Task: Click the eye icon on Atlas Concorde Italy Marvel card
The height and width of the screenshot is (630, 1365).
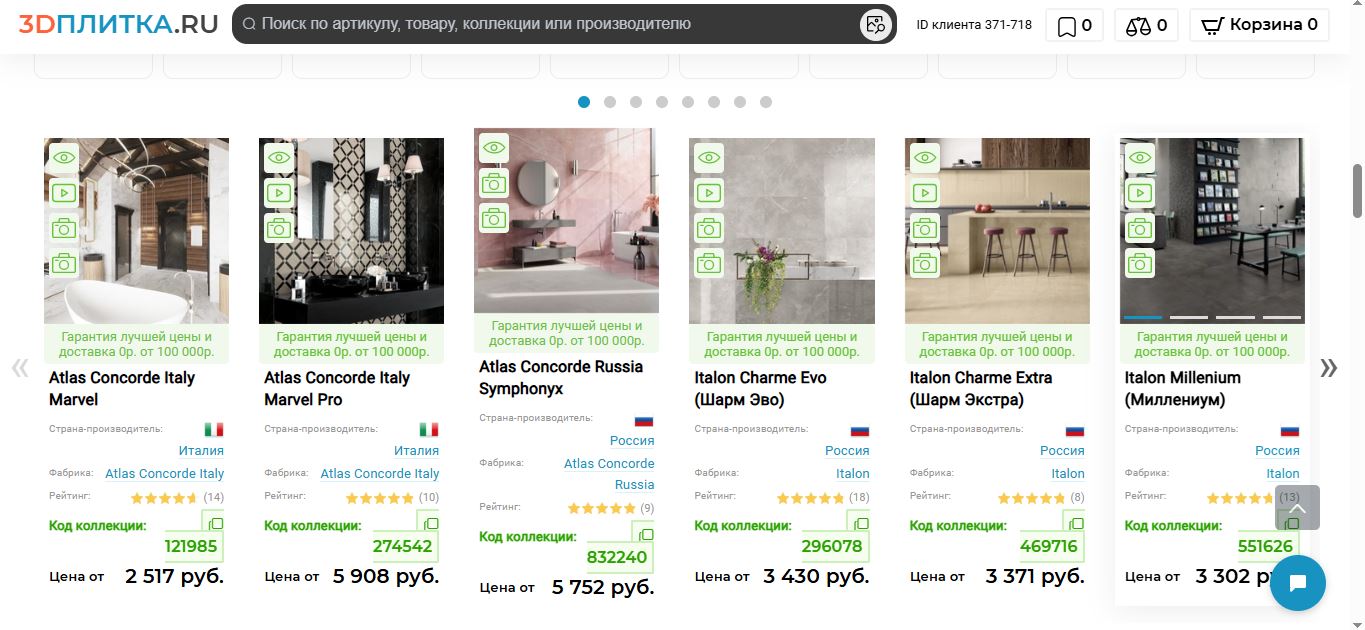Action: pyautogui.click(x=64, y=158)
